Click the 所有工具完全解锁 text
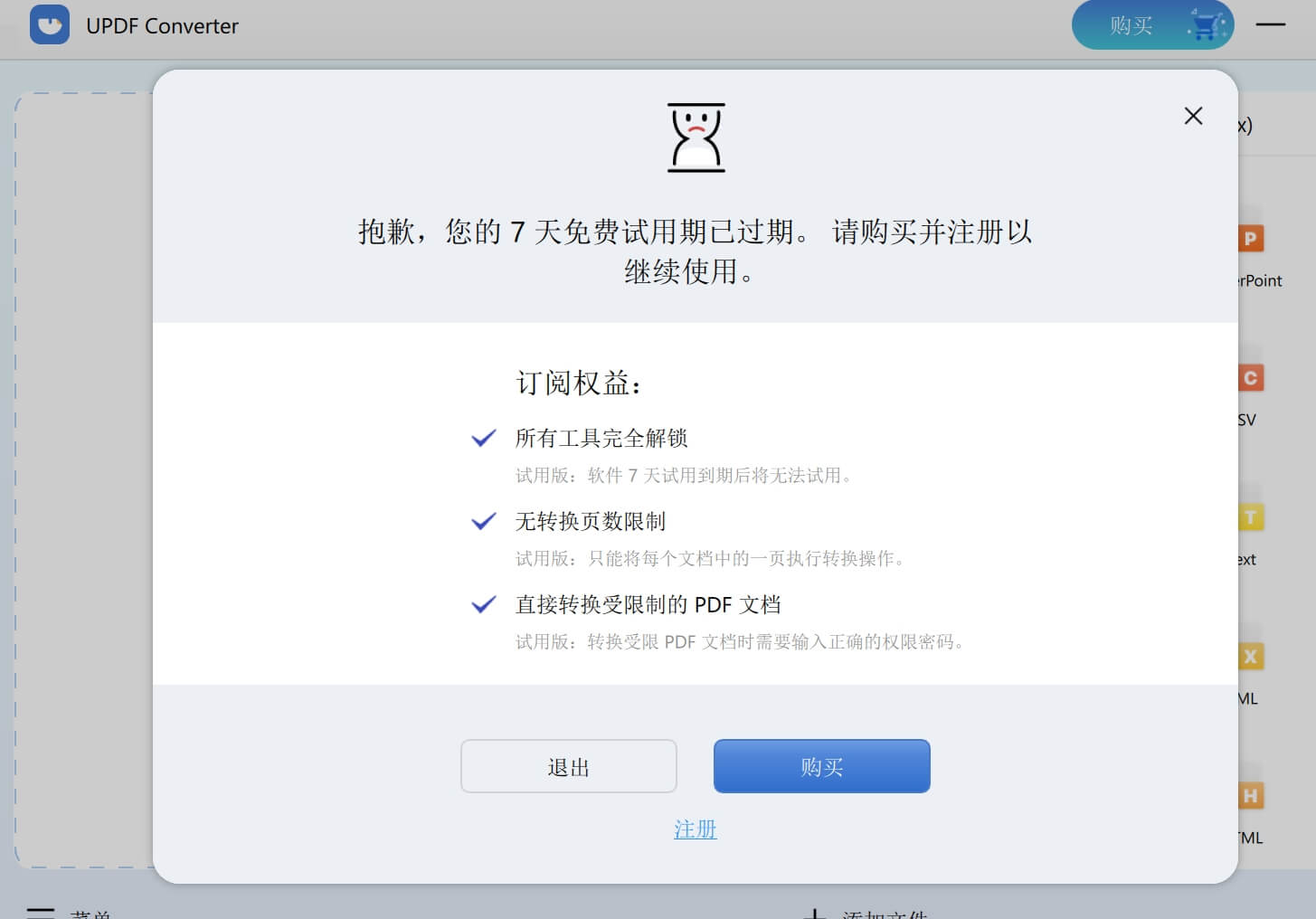Screen dimensions: 1316x919 pyautogui.click(x=601, y=439)
